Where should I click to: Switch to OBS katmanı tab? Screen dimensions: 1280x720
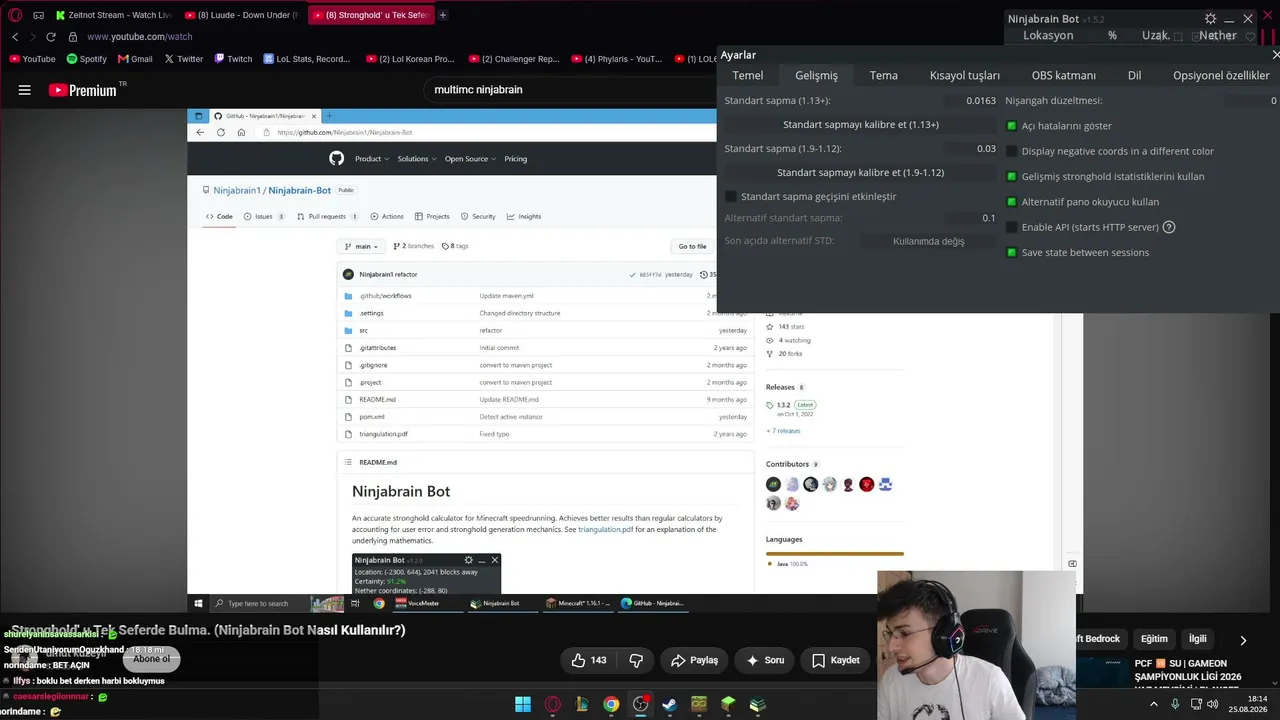[x=1064, y=76]
